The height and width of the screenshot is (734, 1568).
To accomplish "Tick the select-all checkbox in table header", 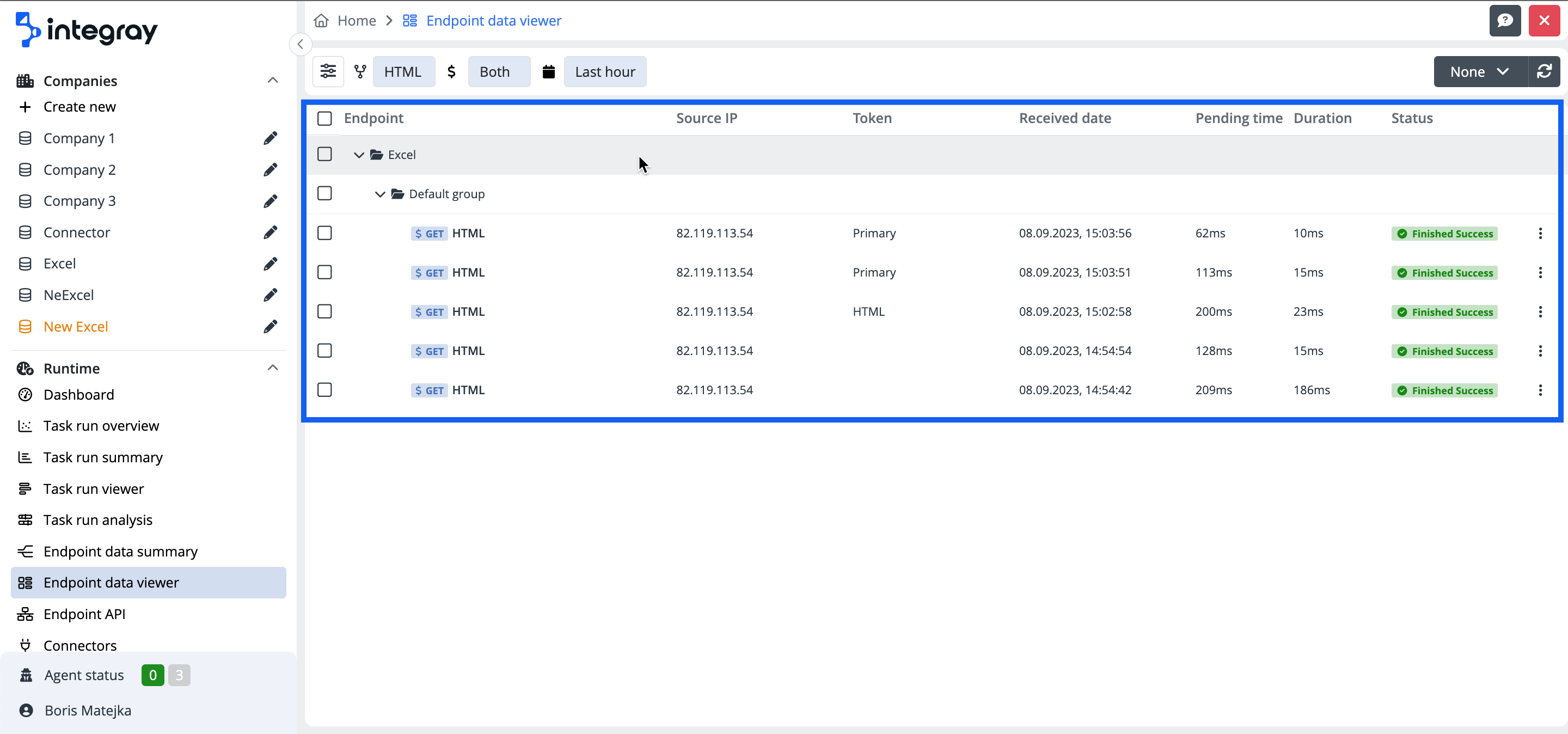I will [x=324, y=118].
